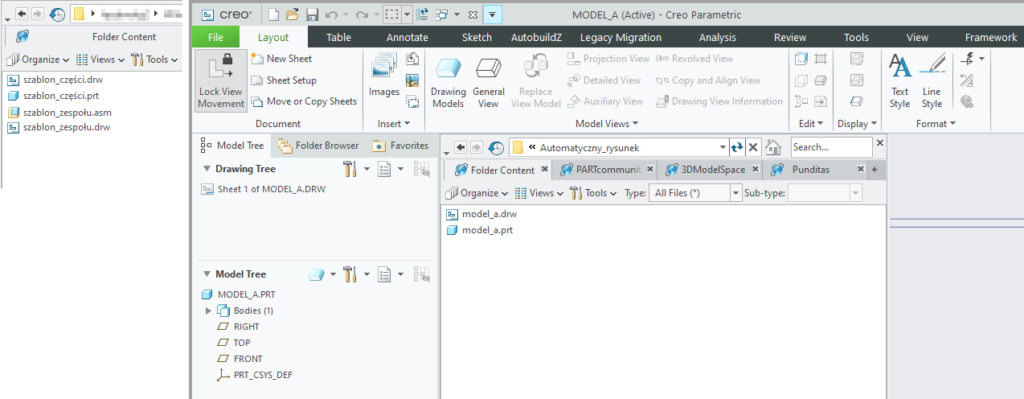Go back in the Creo browser
This screenshot has height=399, width=1024.
click(x=460, y=147)
